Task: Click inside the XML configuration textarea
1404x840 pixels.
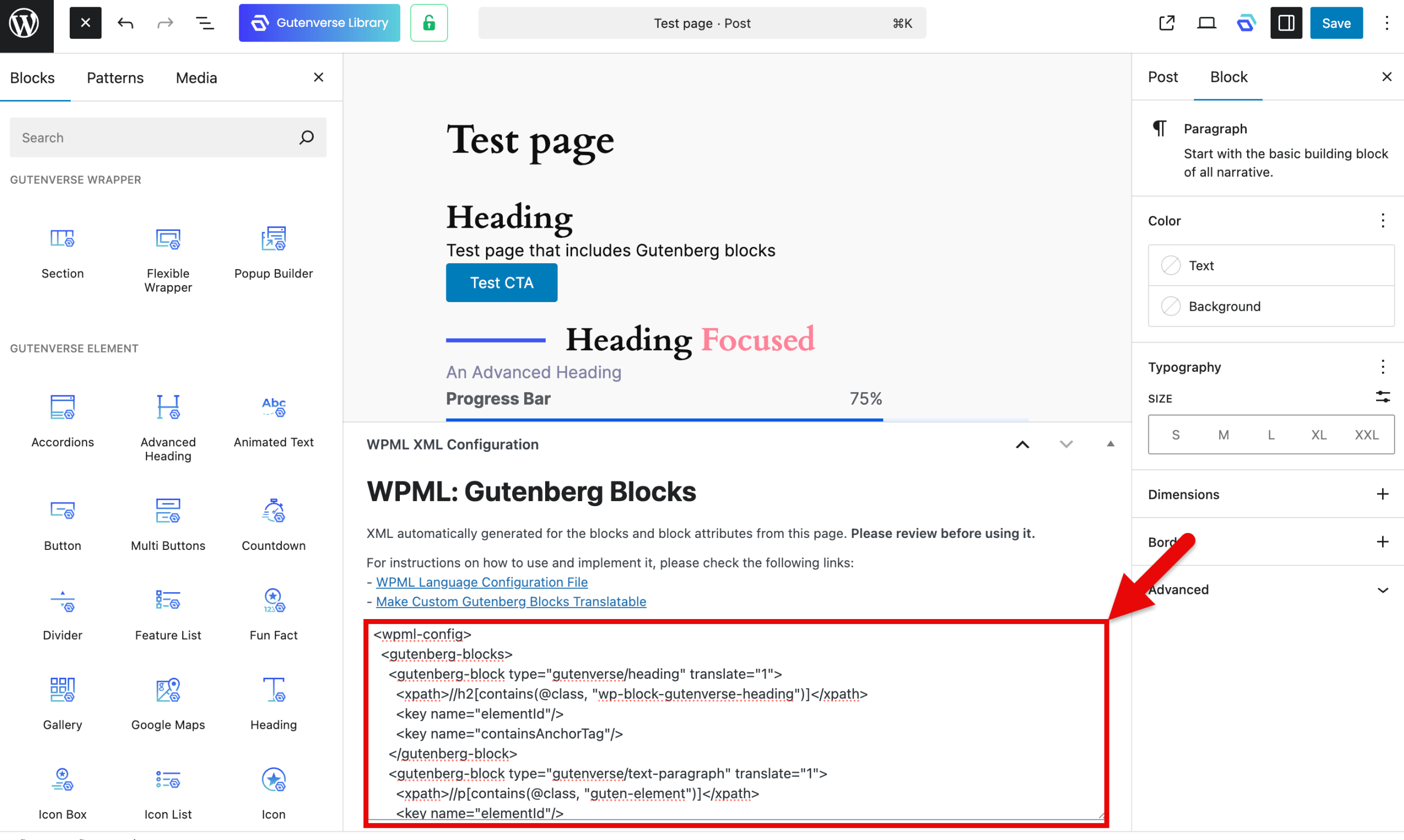Action: click(736, 722)
